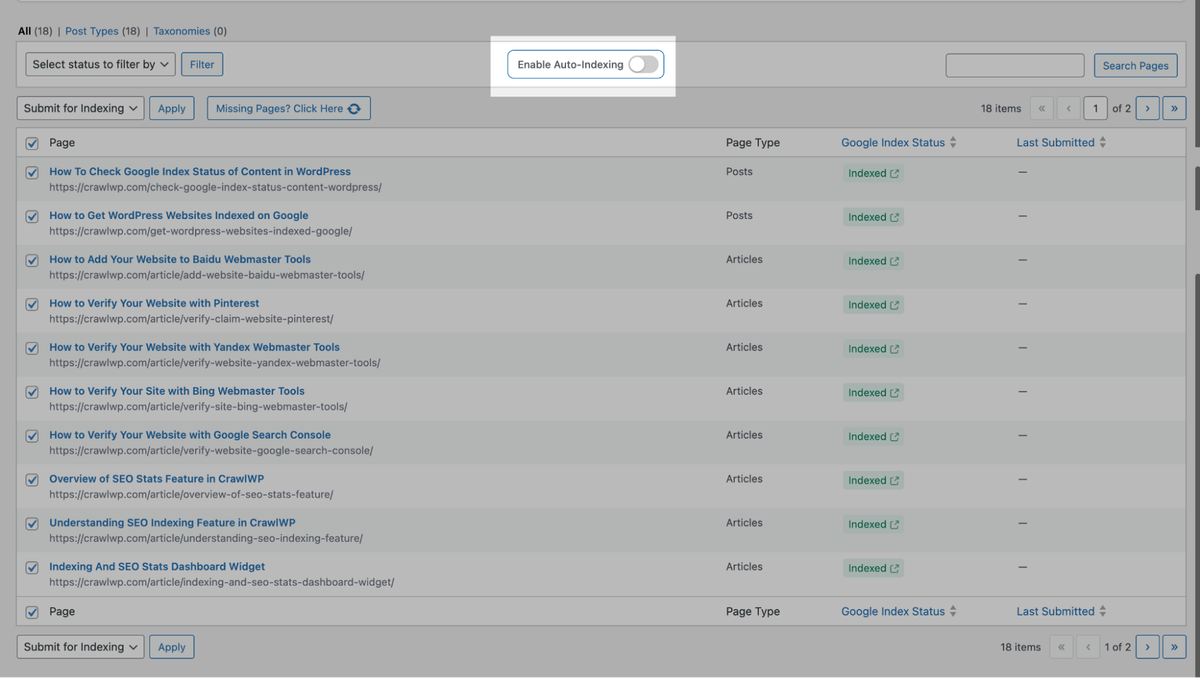
Task: Switch to the Taxonomies tab
Action: pyautogui.click(x=181, y=31)
